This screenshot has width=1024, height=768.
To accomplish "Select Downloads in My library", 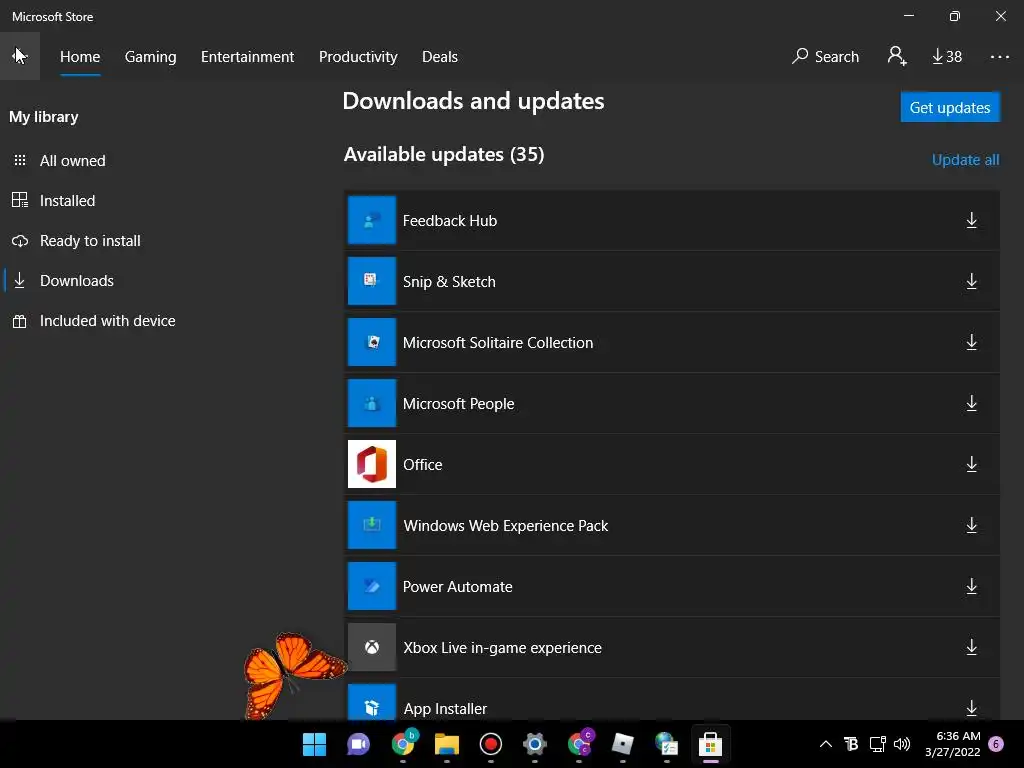I will (x=76, y=281).
